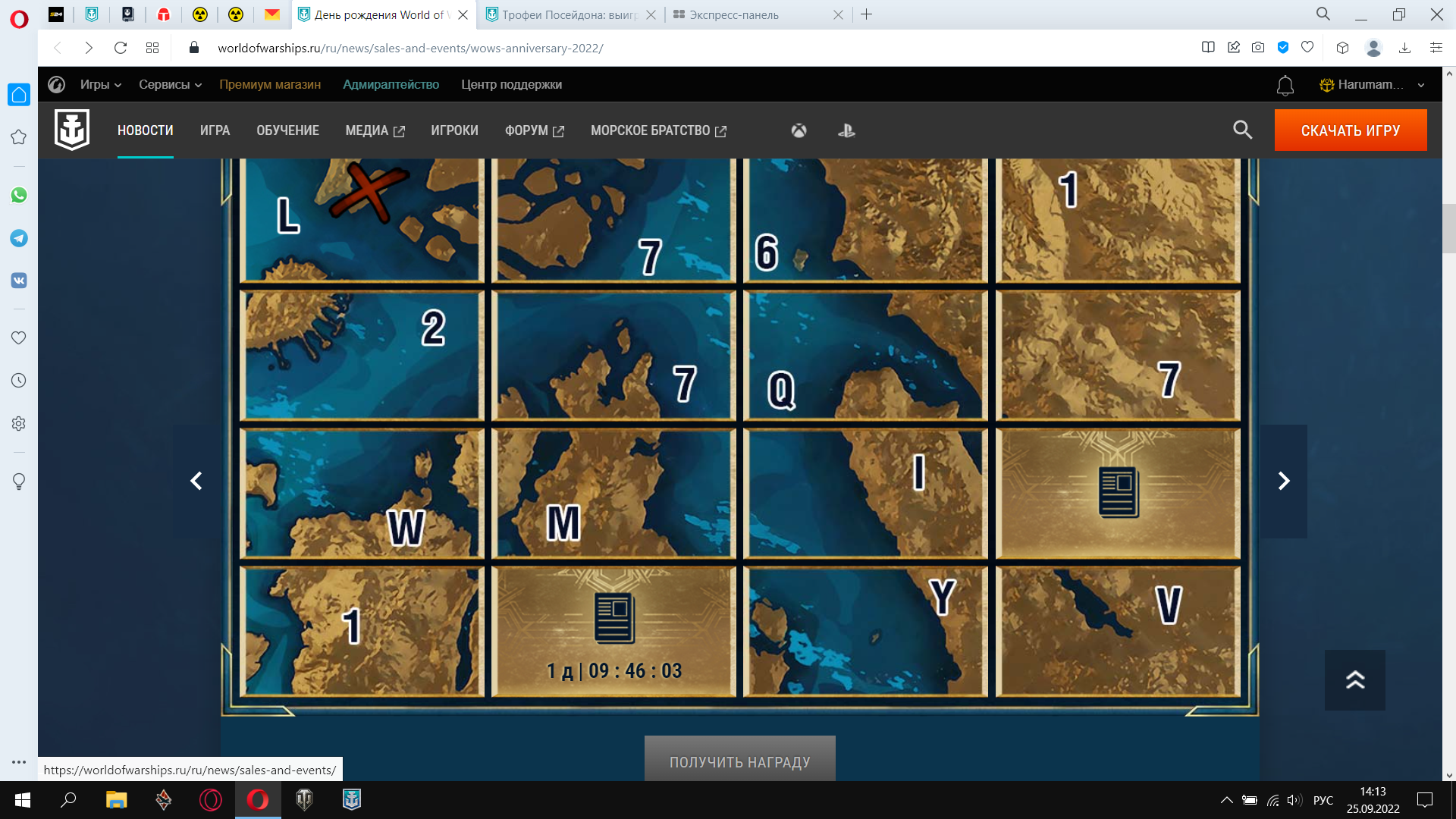The image size is (1456, 819).
Task: Go to next map with right arrow
Action: pyautogui.click(x=1283, y=481)
